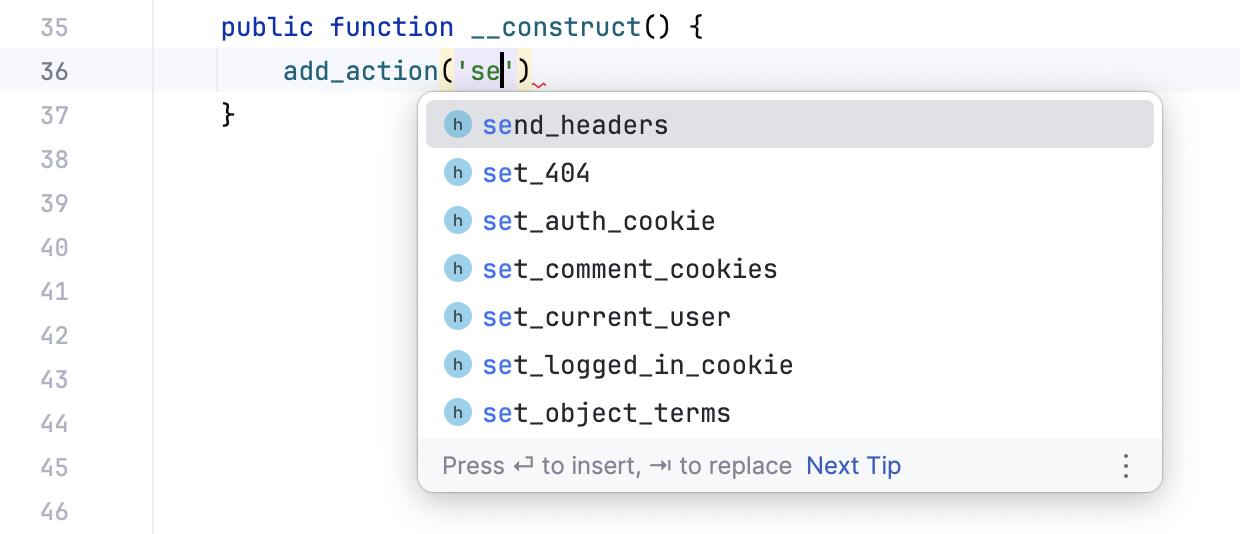Screen dimensions: 1240x534
Task: Click line number 36 in the gutter
Action: [54, 71]
